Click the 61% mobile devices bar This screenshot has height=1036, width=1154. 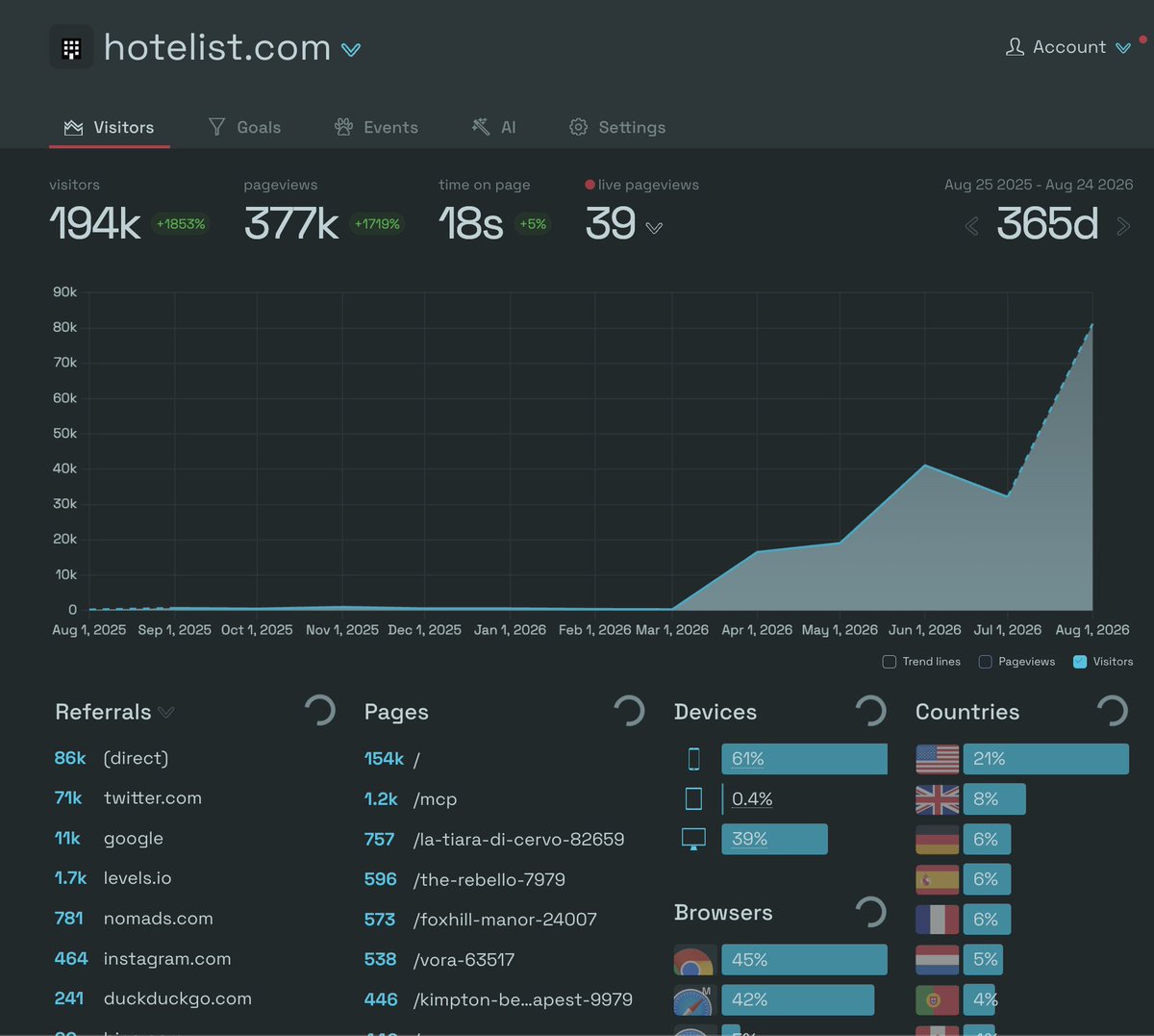point(804,759)
